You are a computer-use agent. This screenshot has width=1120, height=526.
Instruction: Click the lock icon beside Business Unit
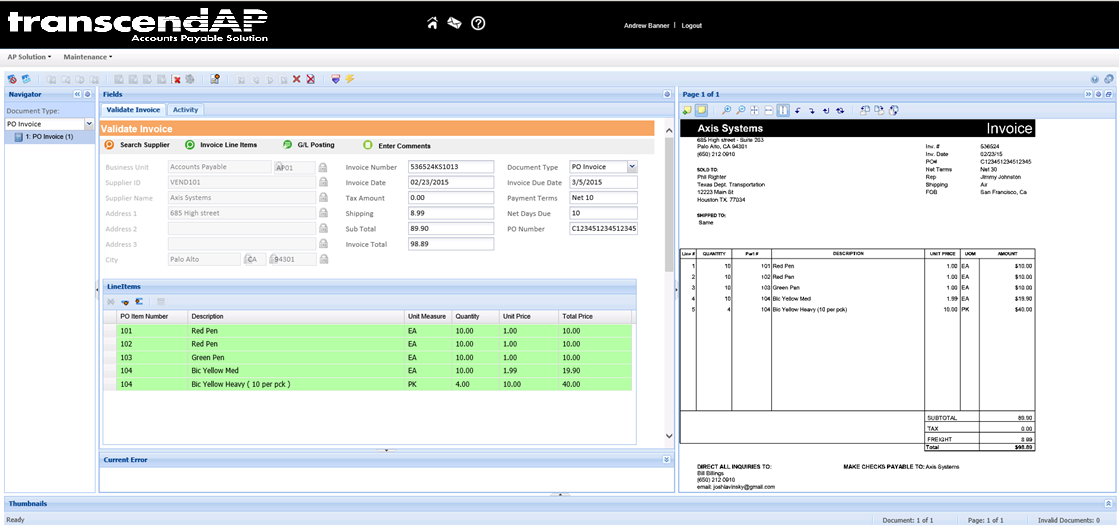323,167
